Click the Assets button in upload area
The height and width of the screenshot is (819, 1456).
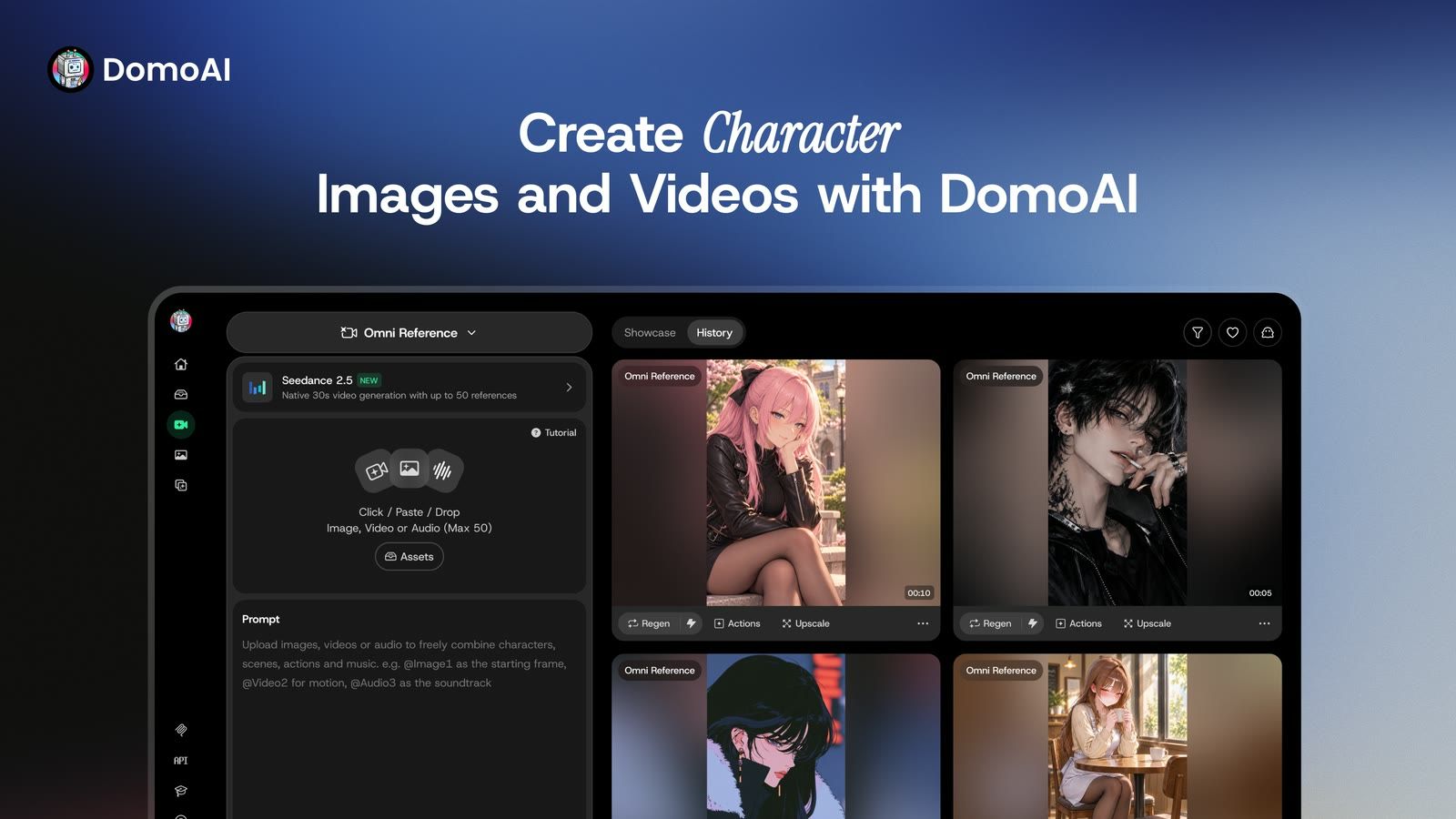(409, 557)
